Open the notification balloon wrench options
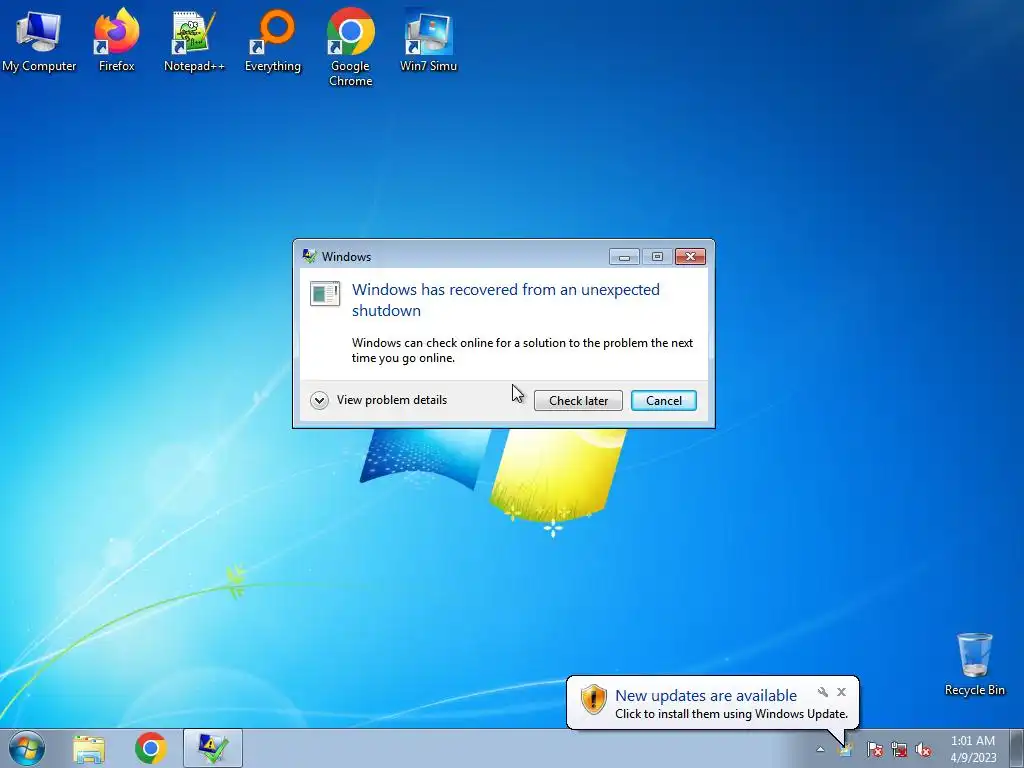 (822, 692)
